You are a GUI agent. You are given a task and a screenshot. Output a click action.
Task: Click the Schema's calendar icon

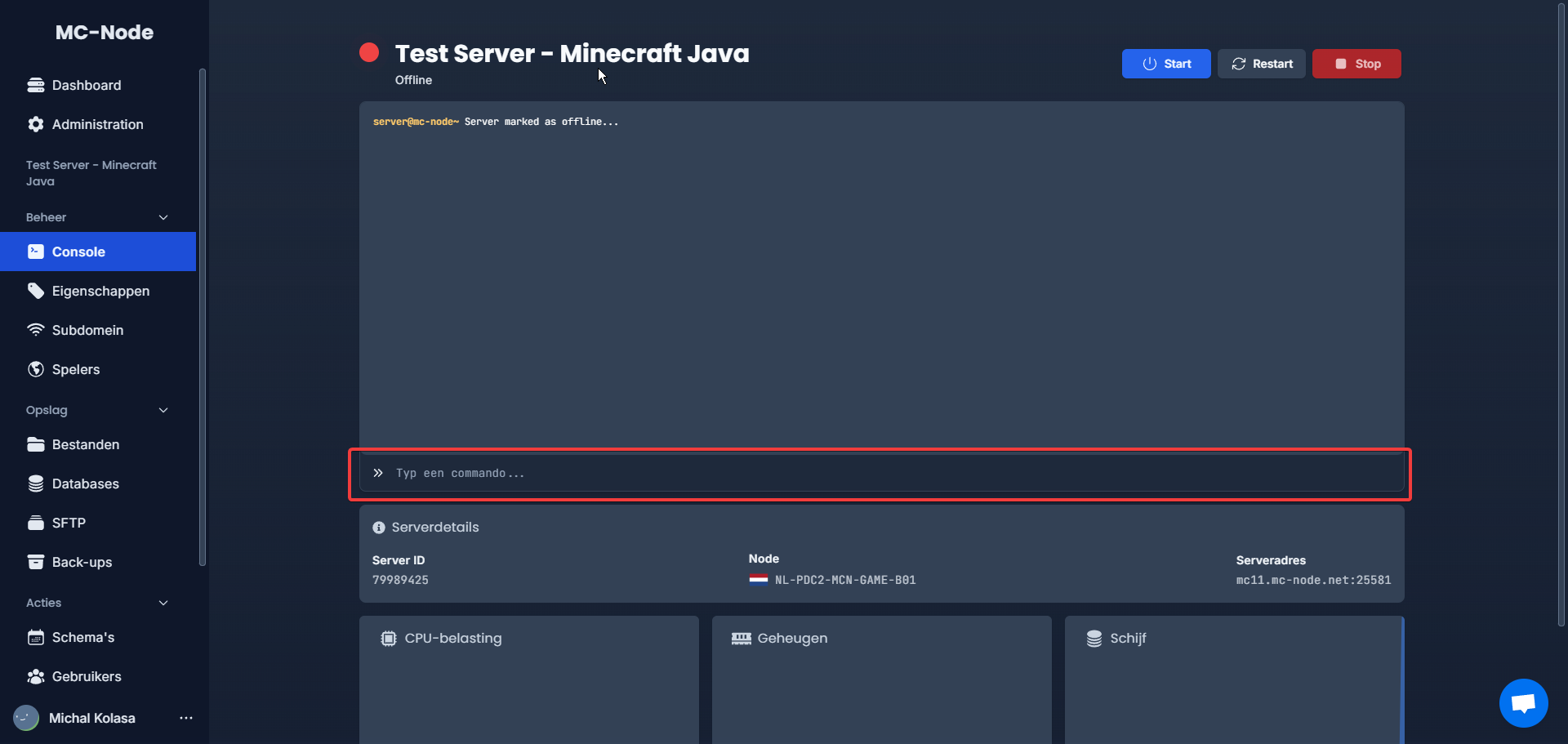pyautogui.click(x=36, y=637)
